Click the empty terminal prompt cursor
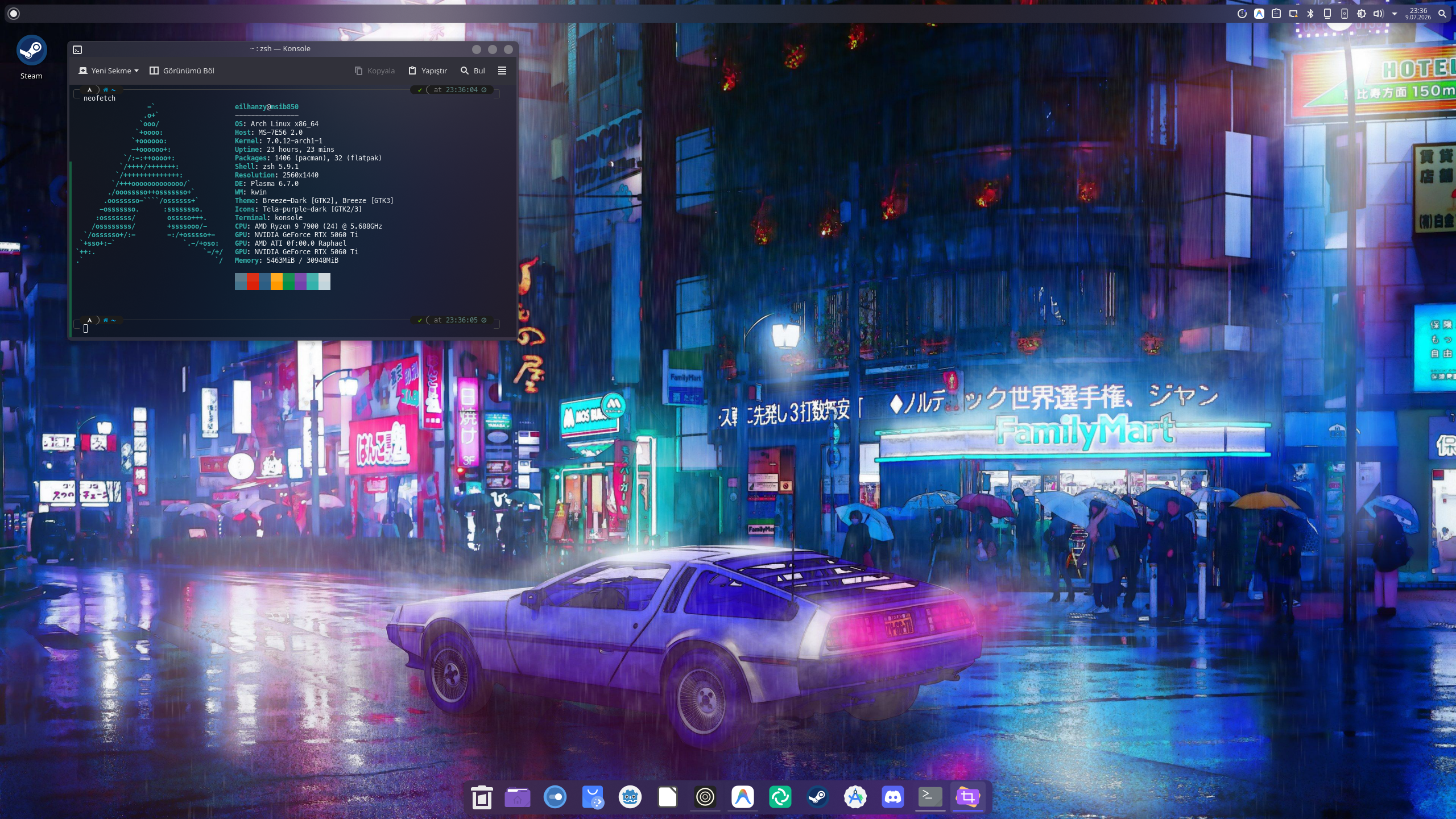The height and width of the screenshot is (819, 1456). click(x=86, y=328)
